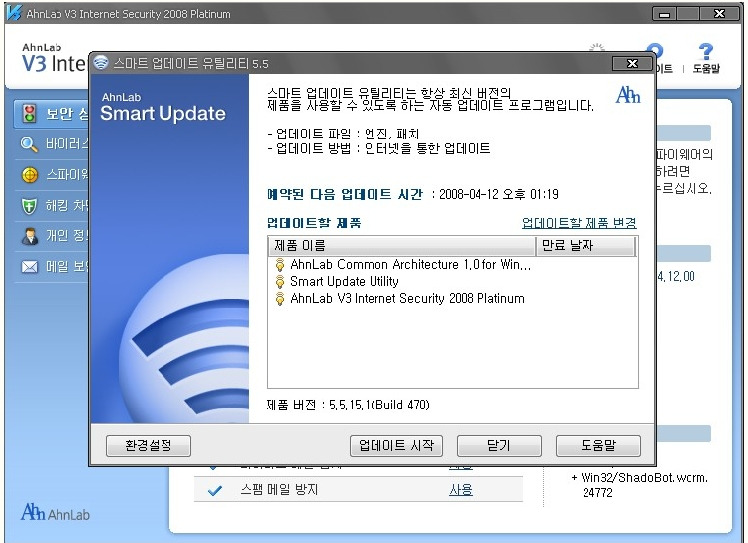748x543 pixels.
Task: Click the 만료 날짜 column header
Action: [x=586, y=246]
